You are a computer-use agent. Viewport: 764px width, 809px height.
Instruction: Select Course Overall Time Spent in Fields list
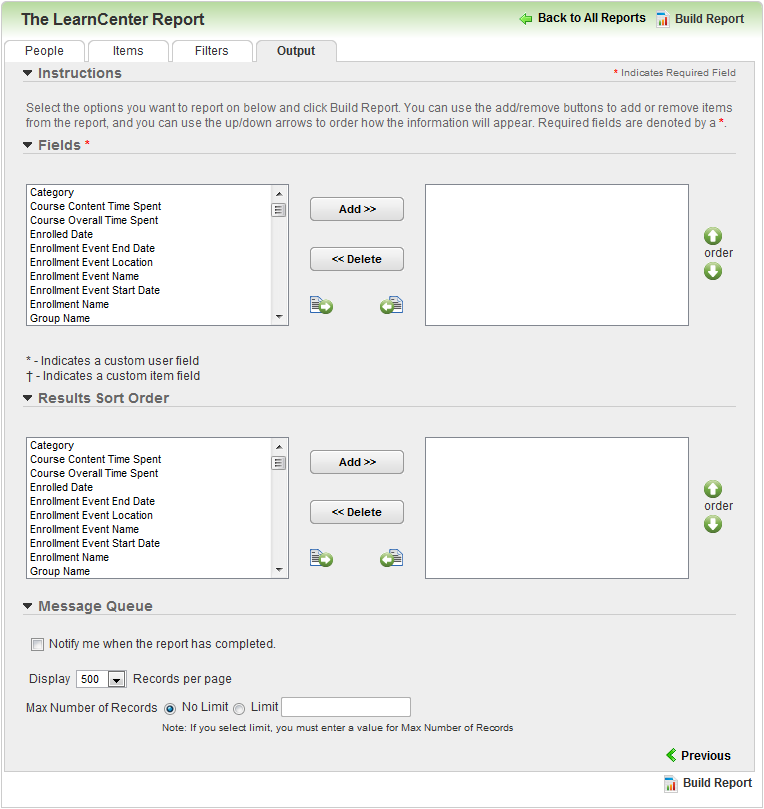pos(149,220)
